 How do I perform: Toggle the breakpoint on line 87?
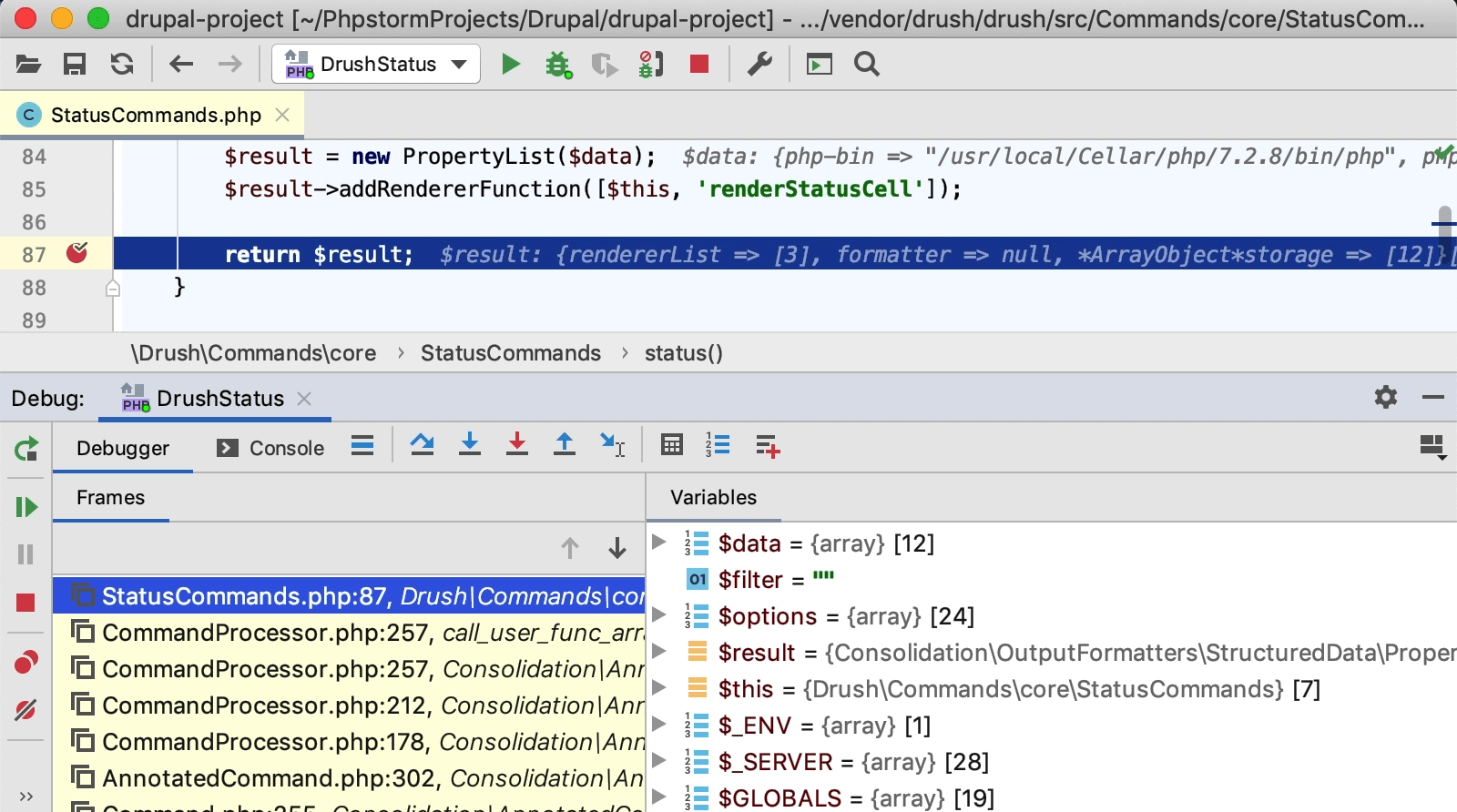point(77,253)
